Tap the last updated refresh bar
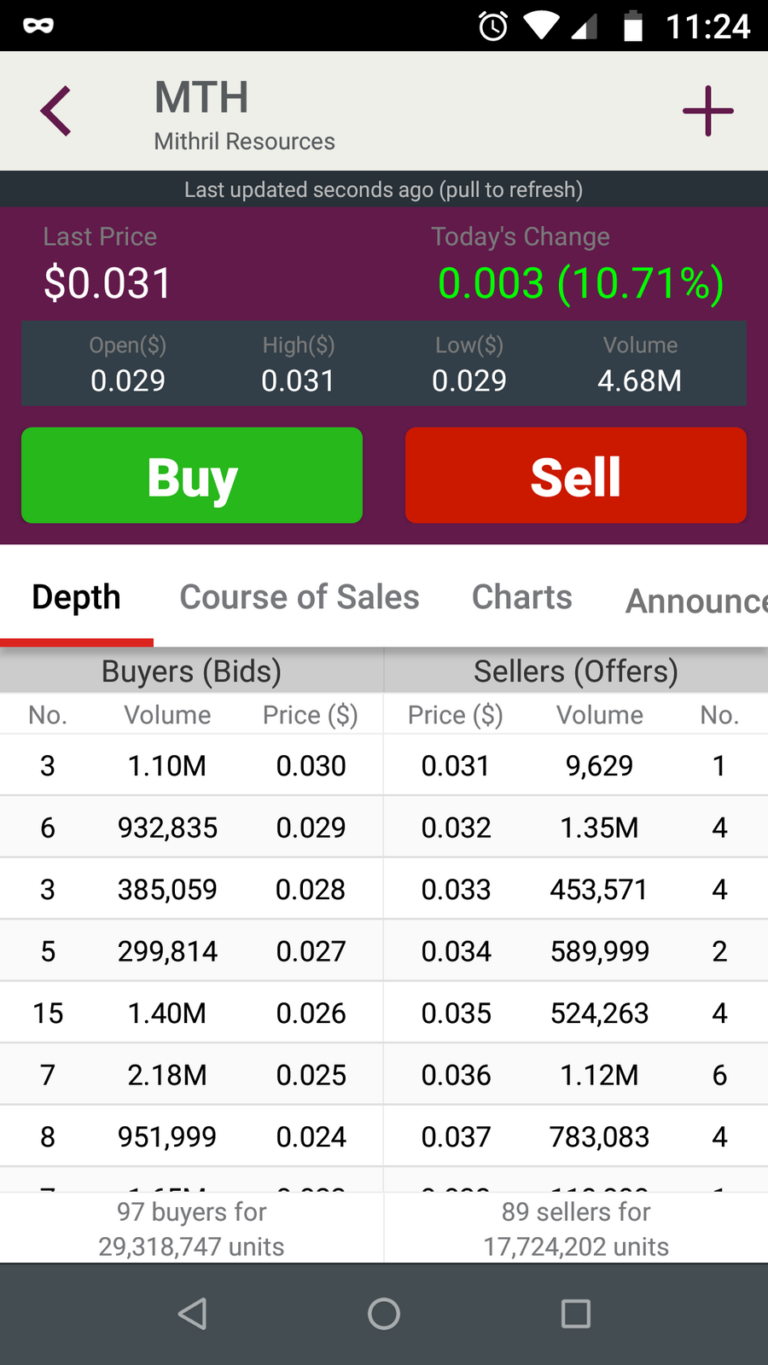 tap(384, 189)
